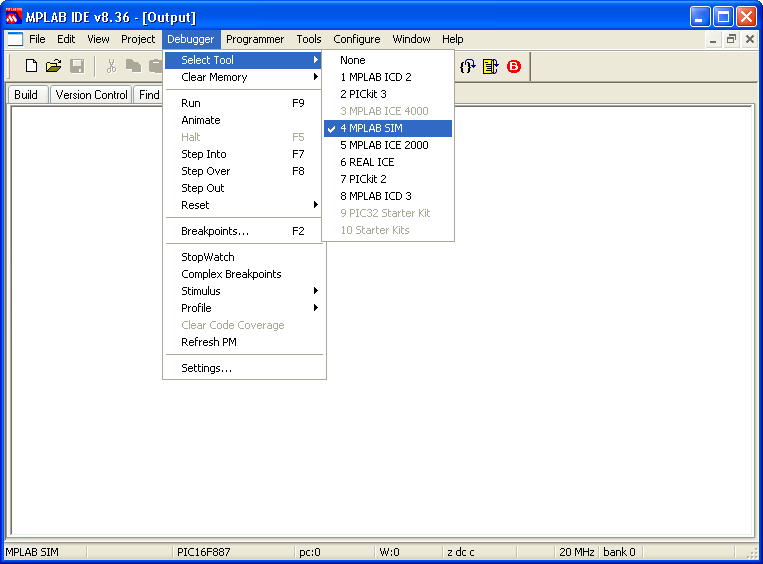
Task: Switch to the Build tab
Action: (26, 94)
